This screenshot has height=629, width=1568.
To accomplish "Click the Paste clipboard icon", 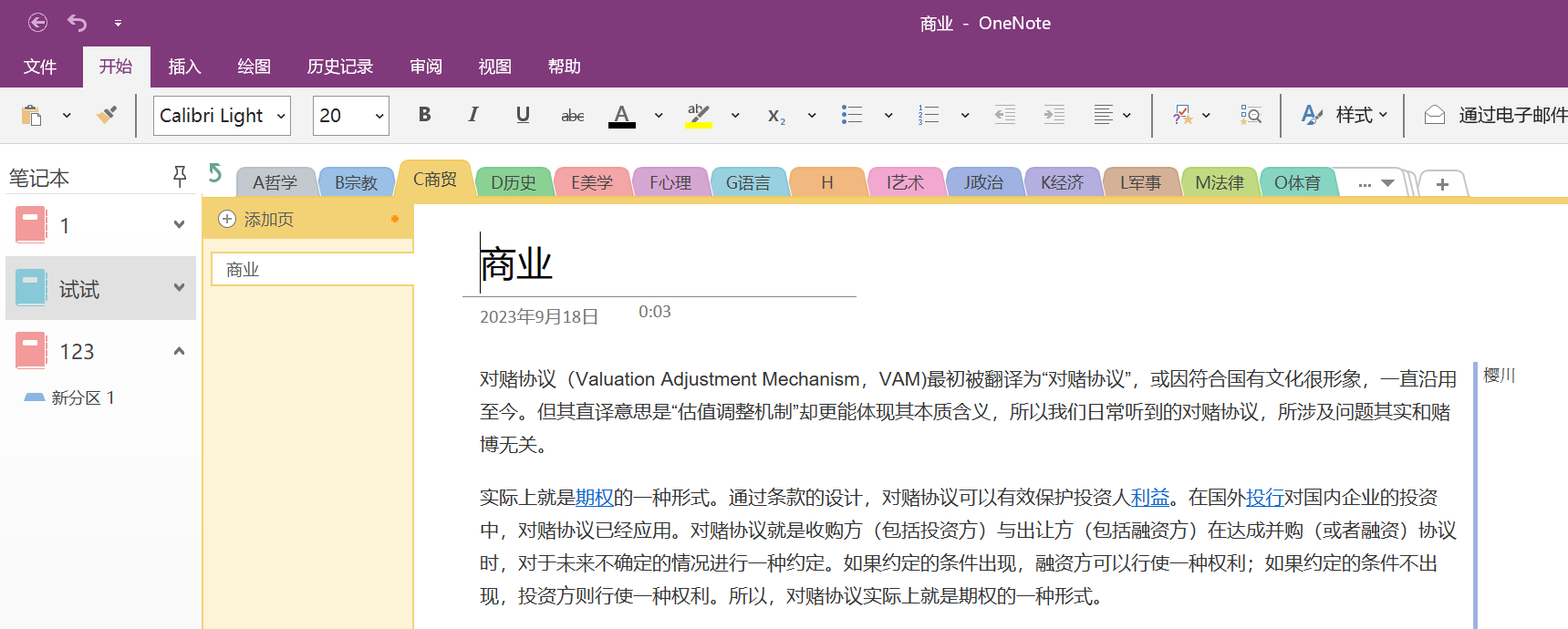I will (x=31, y=115).
